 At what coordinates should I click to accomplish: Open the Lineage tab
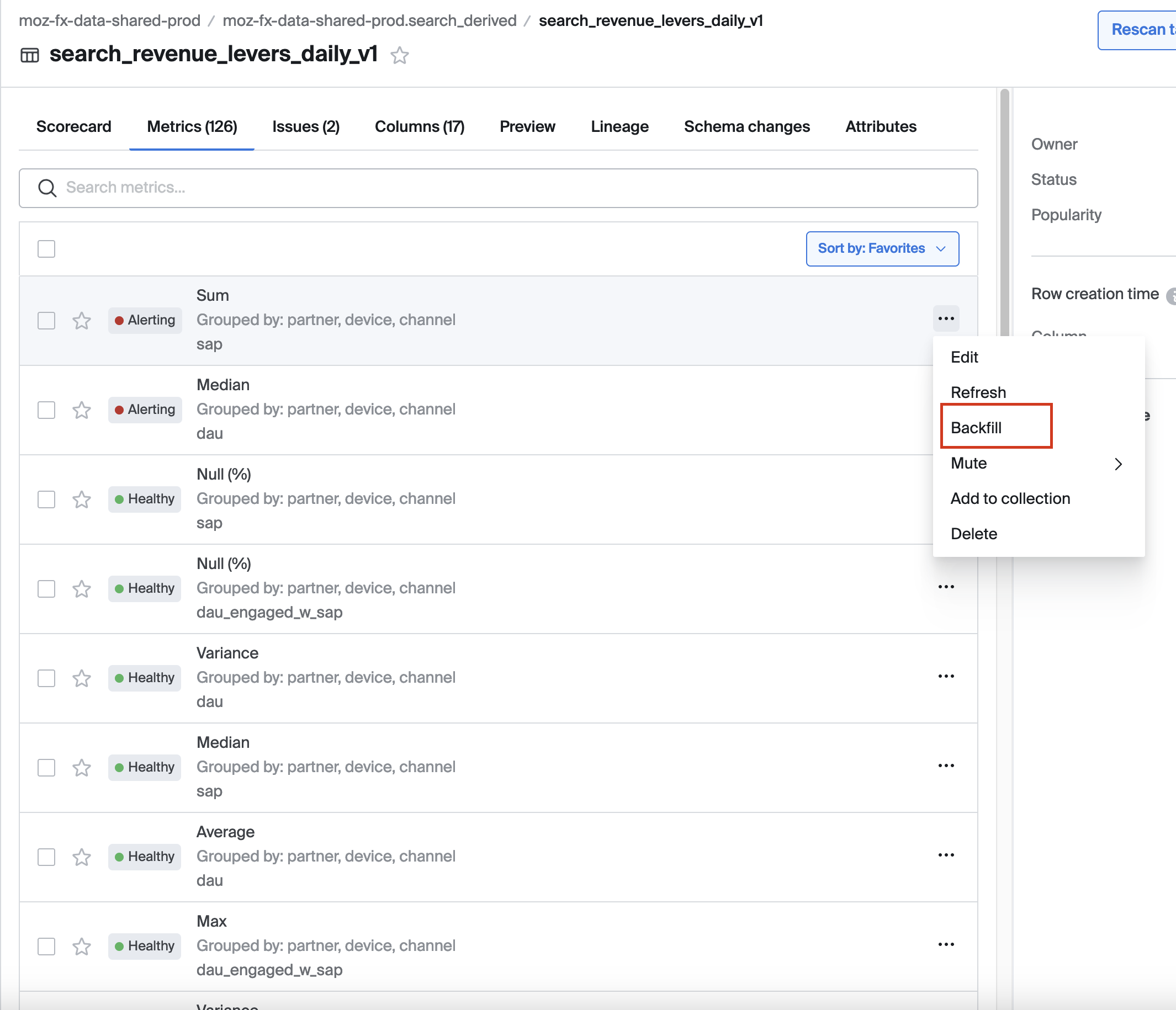[619, 126]
